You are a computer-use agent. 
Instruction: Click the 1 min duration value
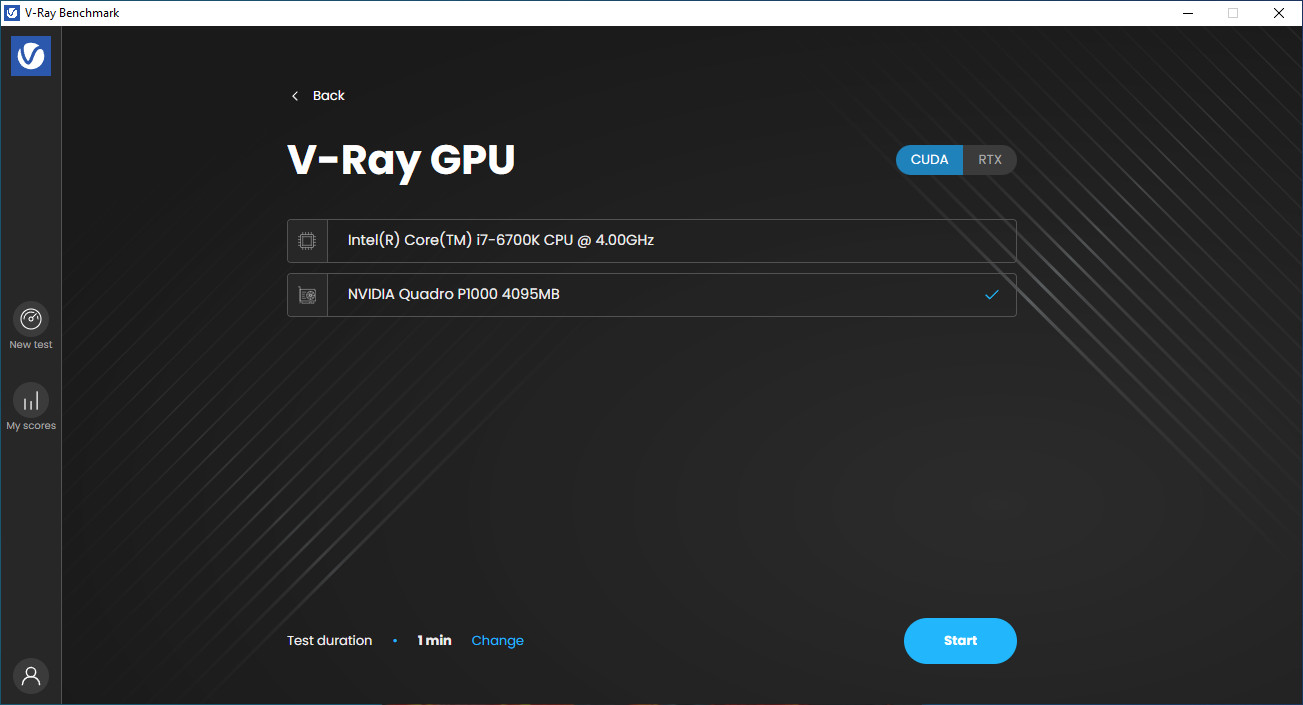(435, 641)
